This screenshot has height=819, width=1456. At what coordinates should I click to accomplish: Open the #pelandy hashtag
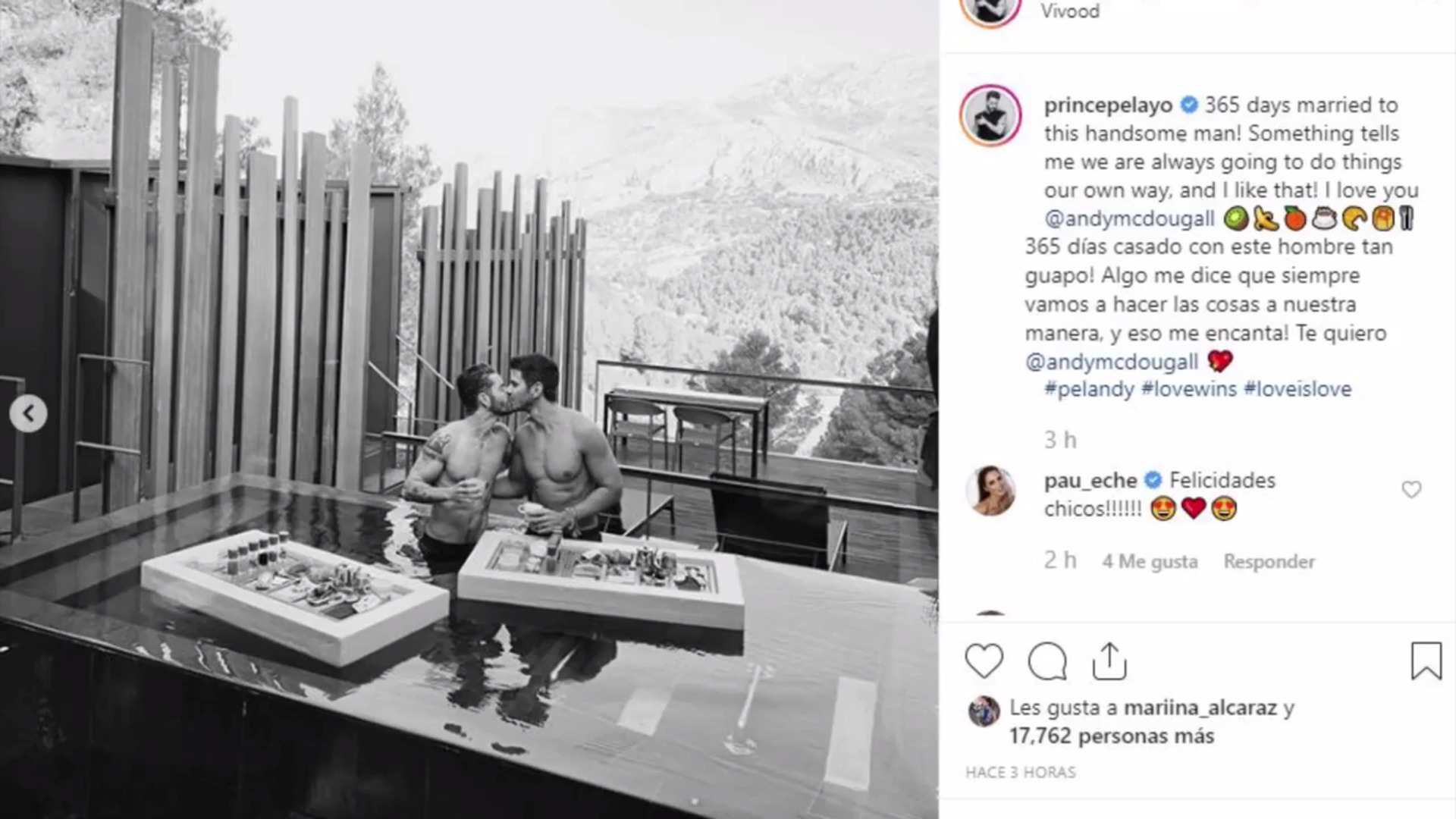tap(1089, 389)
